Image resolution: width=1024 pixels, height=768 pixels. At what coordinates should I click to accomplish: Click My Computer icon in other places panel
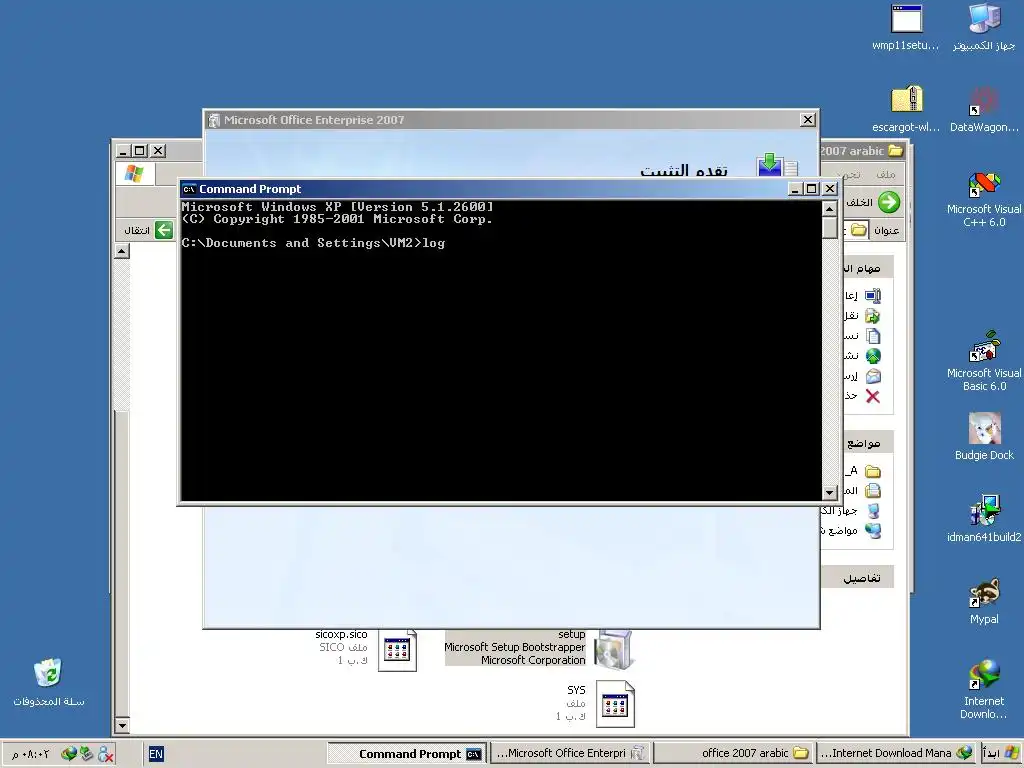[x=872, y=511]
